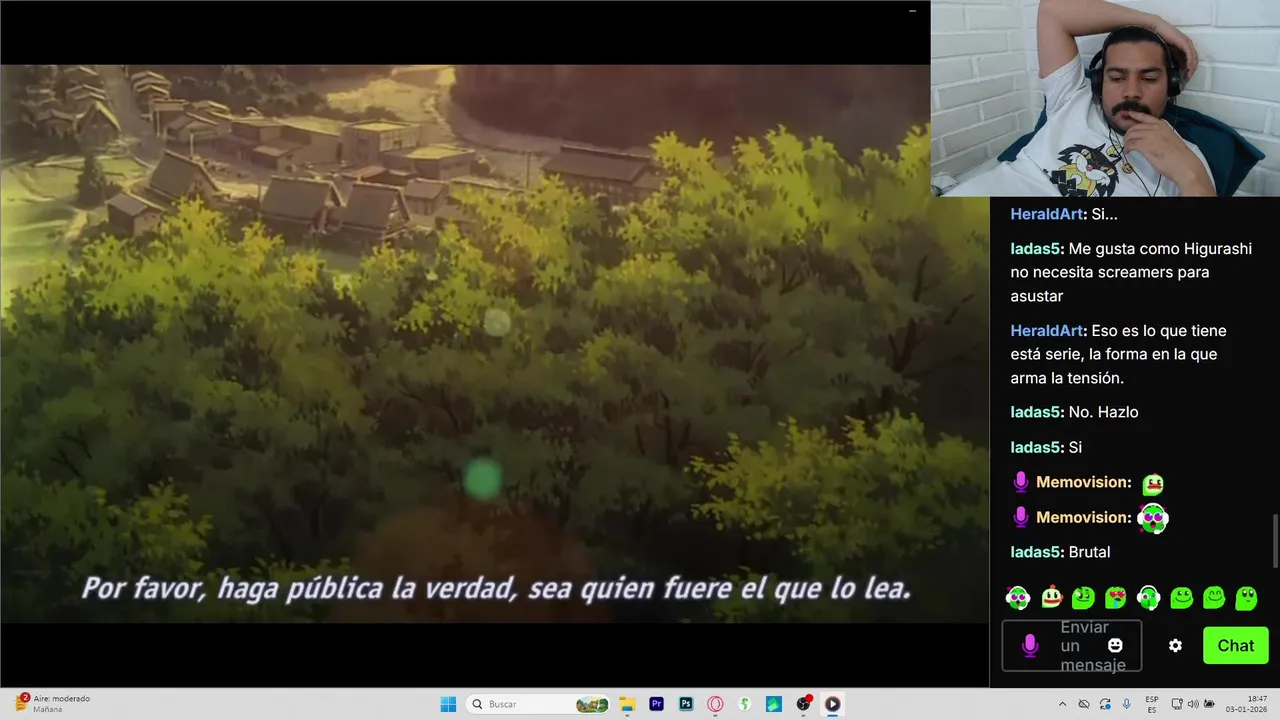This screenshot has width=1280, height=720.
Task: Click the 'No. Hazlo' message text
Action: (x=1103, y=412)
